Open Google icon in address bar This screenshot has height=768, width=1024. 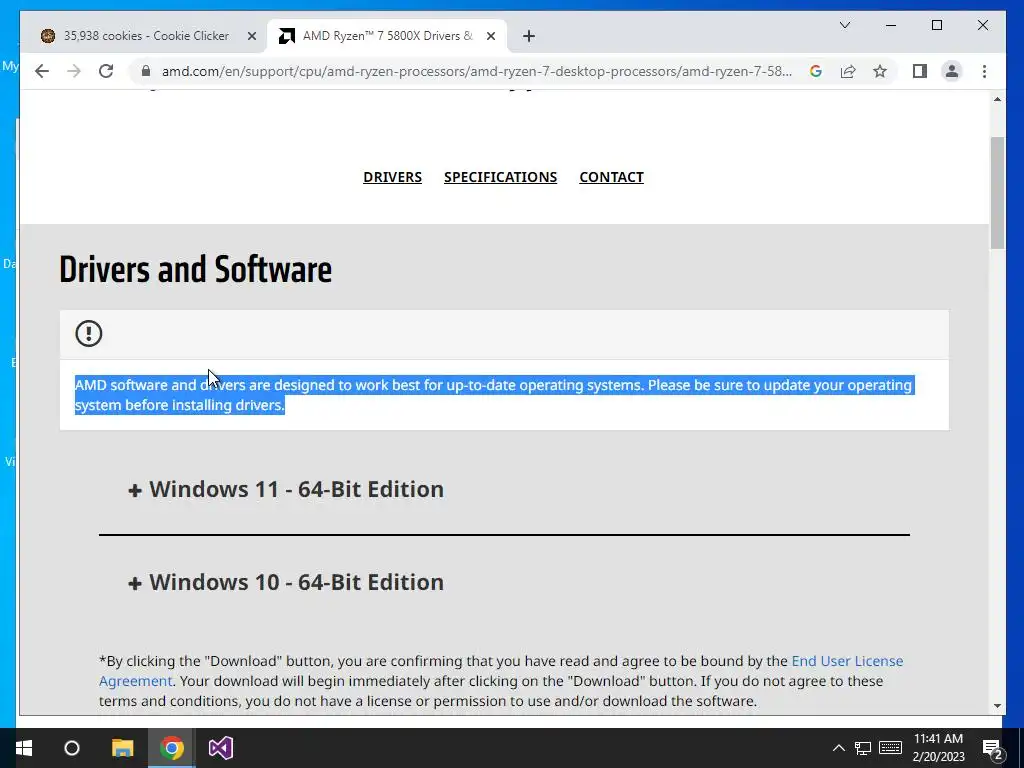click(x=816, y=71)
